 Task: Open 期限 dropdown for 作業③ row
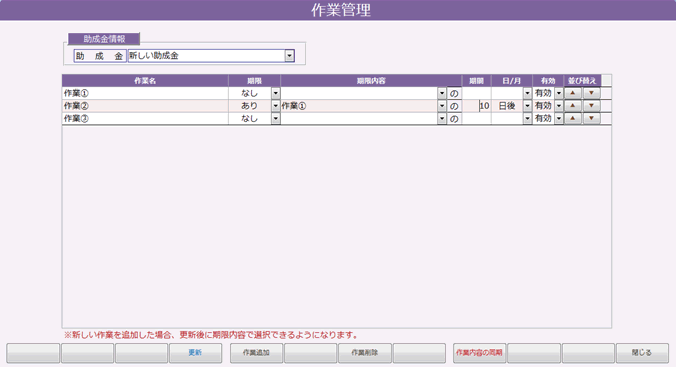pos(275,118)
